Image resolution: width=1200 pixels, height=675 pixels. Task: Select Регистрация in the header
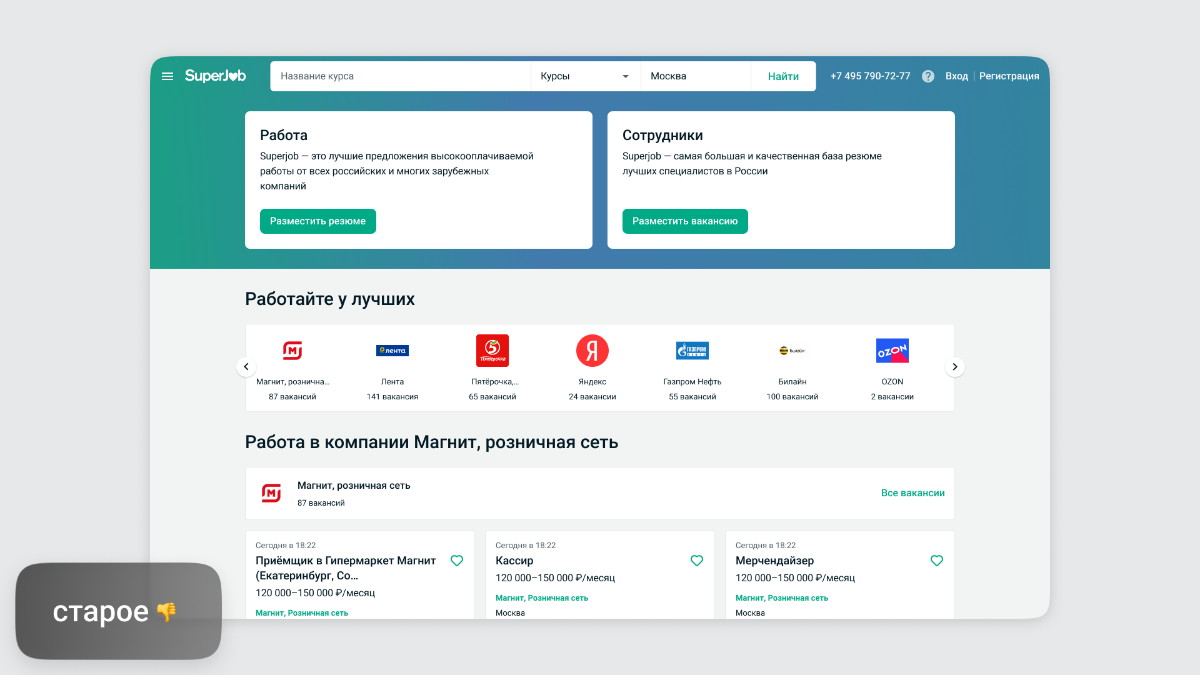coord(1009,76)
